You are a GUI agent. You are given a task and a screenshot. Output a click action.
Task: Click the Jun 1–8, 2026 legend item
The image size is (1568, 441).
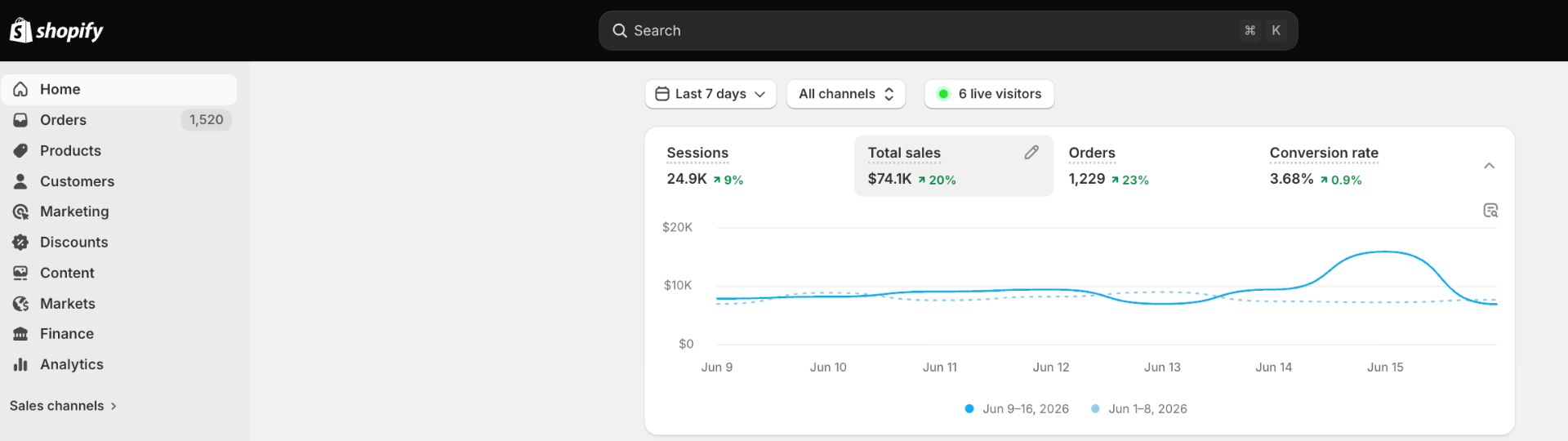[1139, 409]
